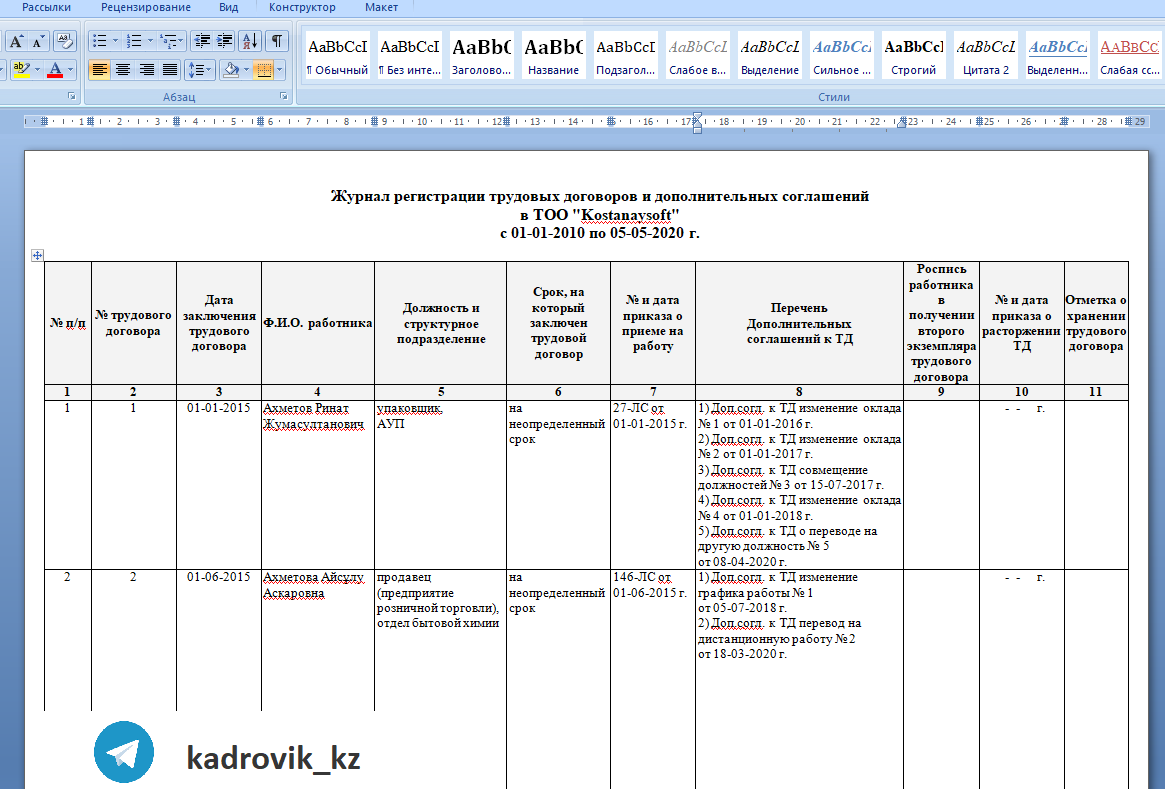Switch to the Конструктор tab
This screenshot has width=1165, height=789.
[x=302, y=7]
